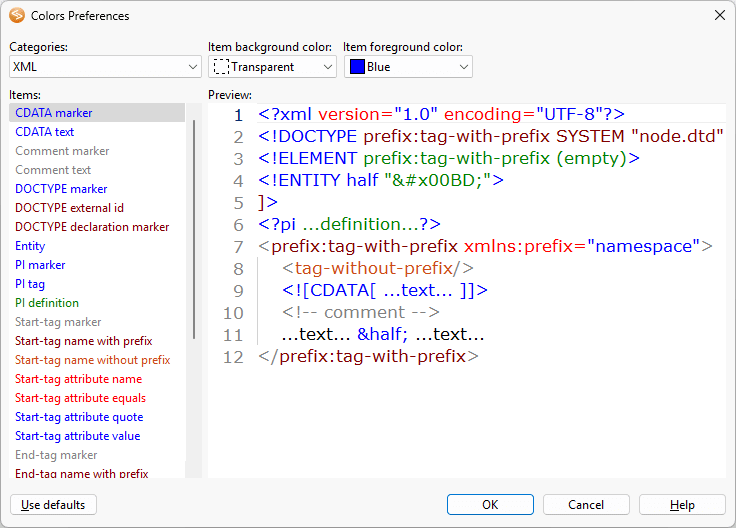Open the Item background color dropdown
Image resolution: width=736 pixels, height=528 pixels.
pos(272,67)
